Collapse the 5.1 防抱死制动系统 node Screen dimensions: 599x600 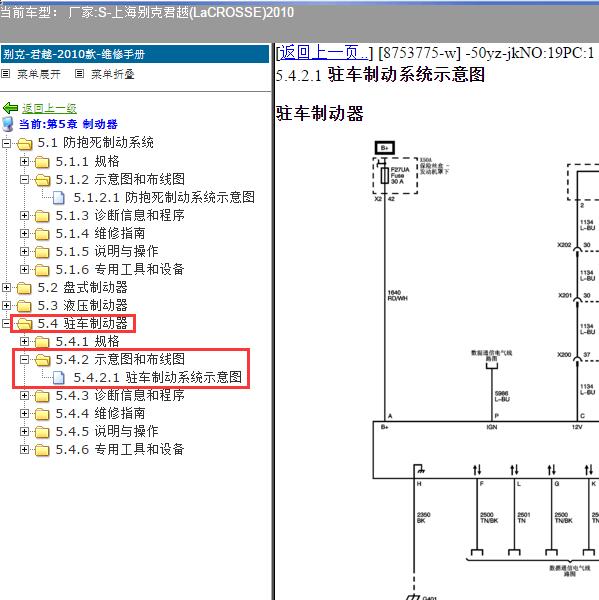pyautogui.click(x=7, y=143)
